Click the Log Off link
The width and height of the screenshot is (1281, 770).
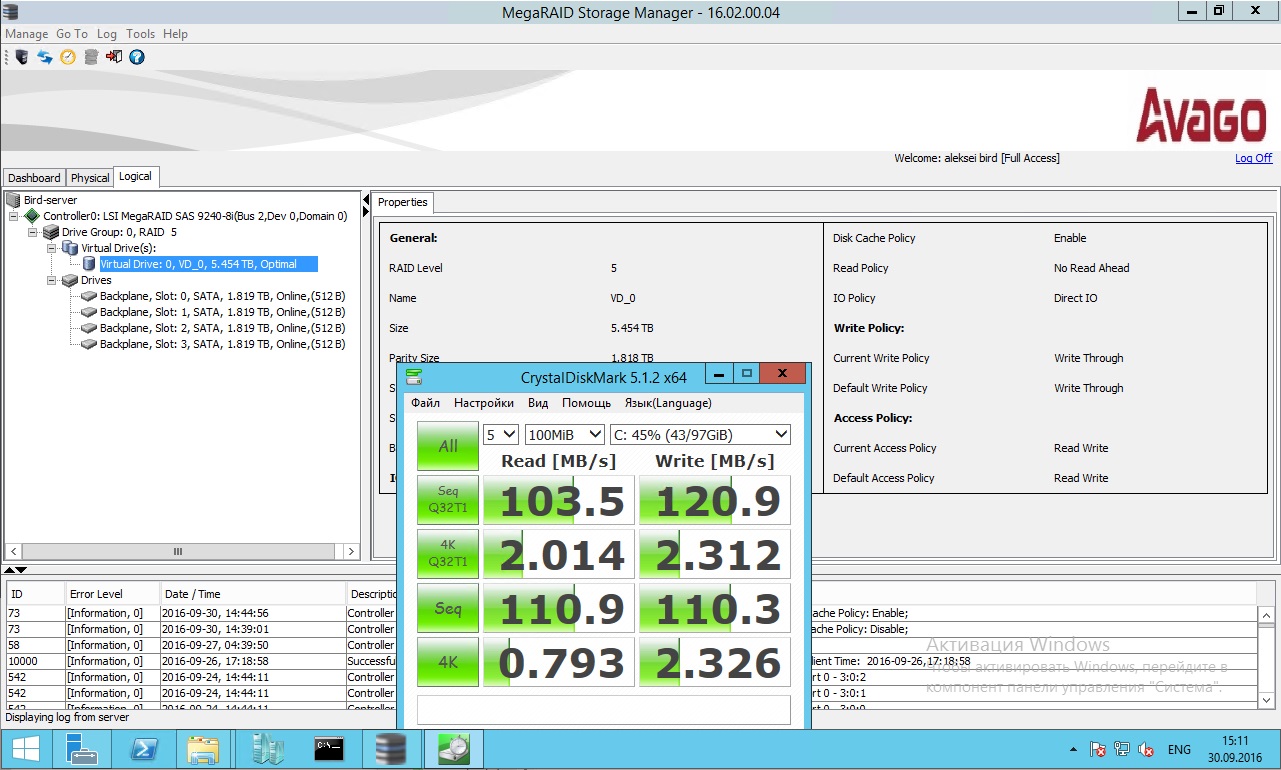[1253, 158]
